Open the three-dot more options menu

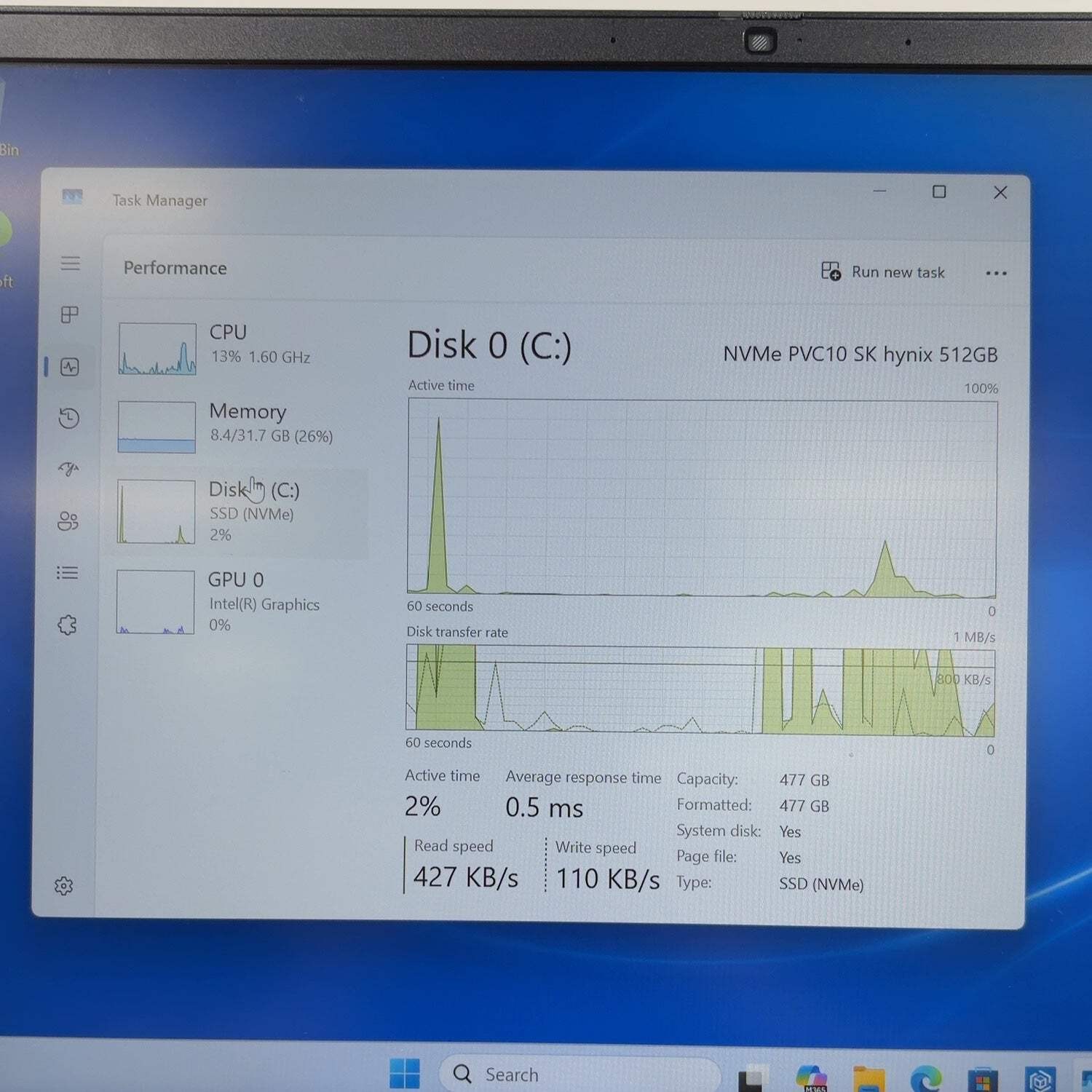tap(996, 273)
